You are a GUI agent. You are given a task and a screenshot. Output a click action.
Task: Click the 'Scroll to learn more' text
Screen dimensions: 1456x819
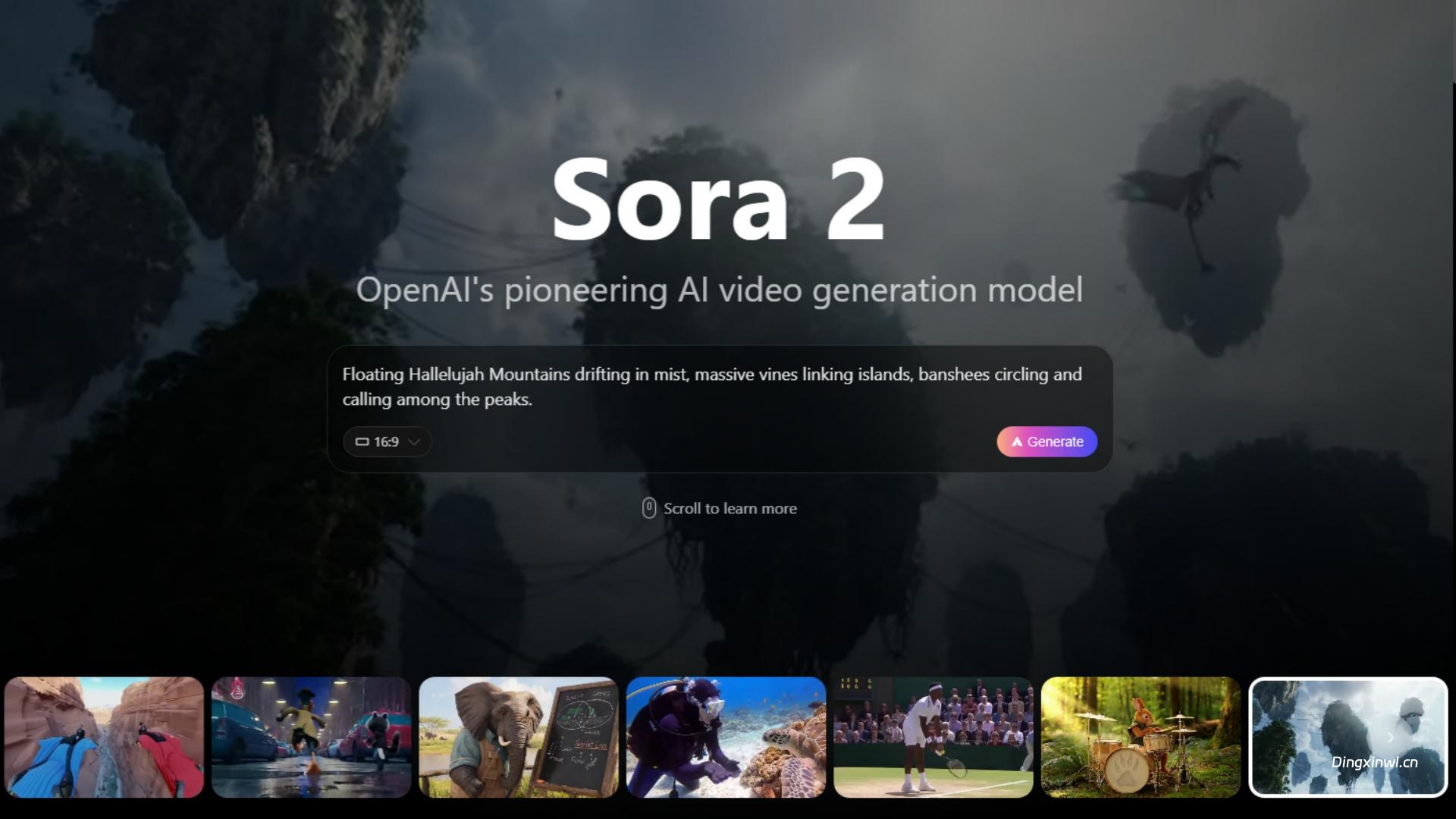point(730,509)
